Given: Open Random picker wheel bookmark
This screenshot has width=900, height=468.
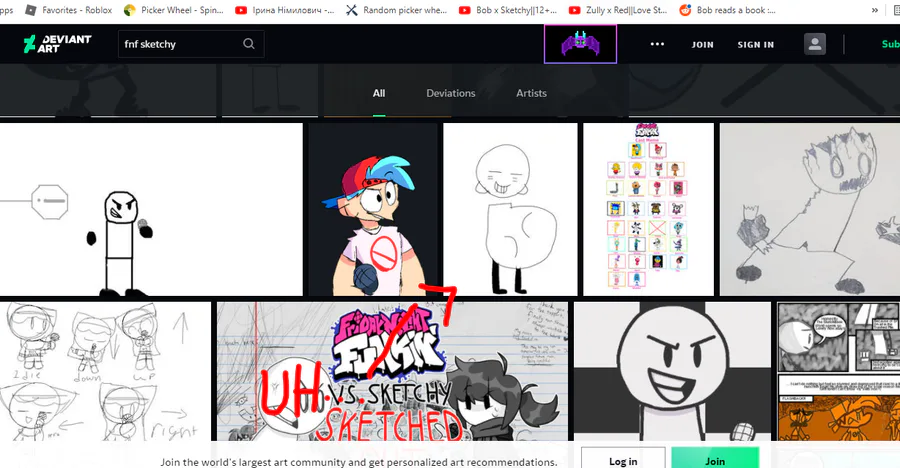Looking at the screenshot, I should [396, 10].
